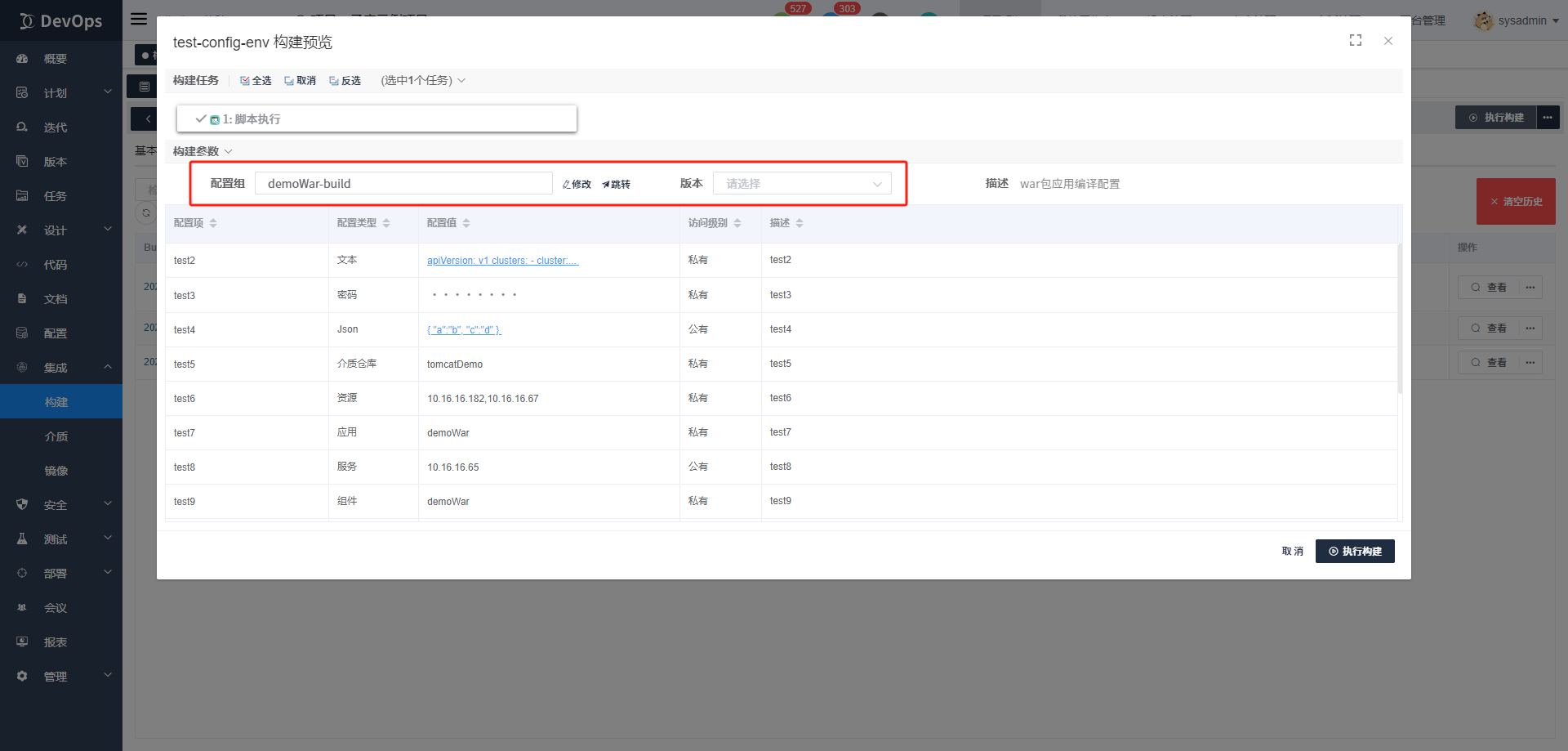The height and width of the screenshot is (751, 1568).
Task: Invert task selection with 反选
Action: tap(345, 81)
